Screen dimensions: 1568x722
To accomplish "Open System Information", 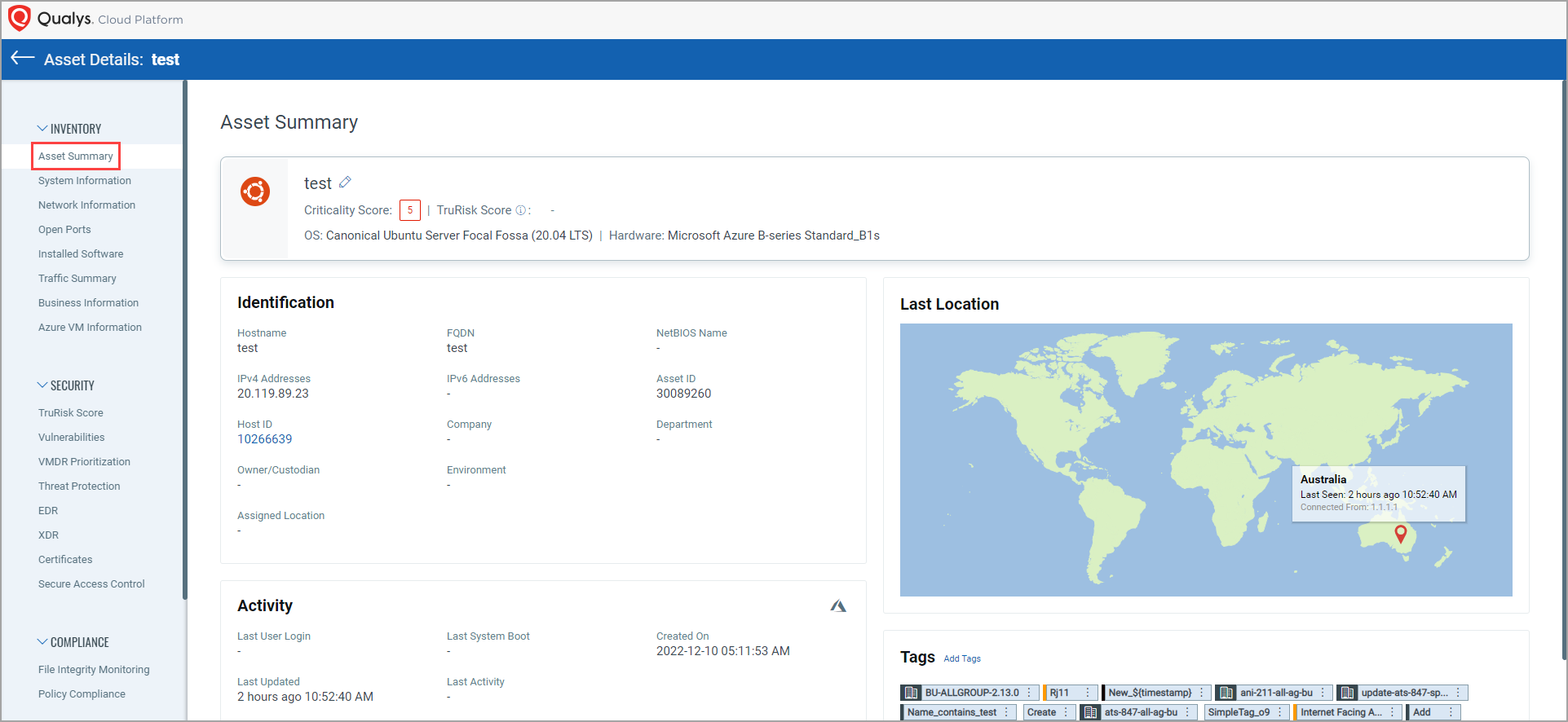I will tap(85, 181).
